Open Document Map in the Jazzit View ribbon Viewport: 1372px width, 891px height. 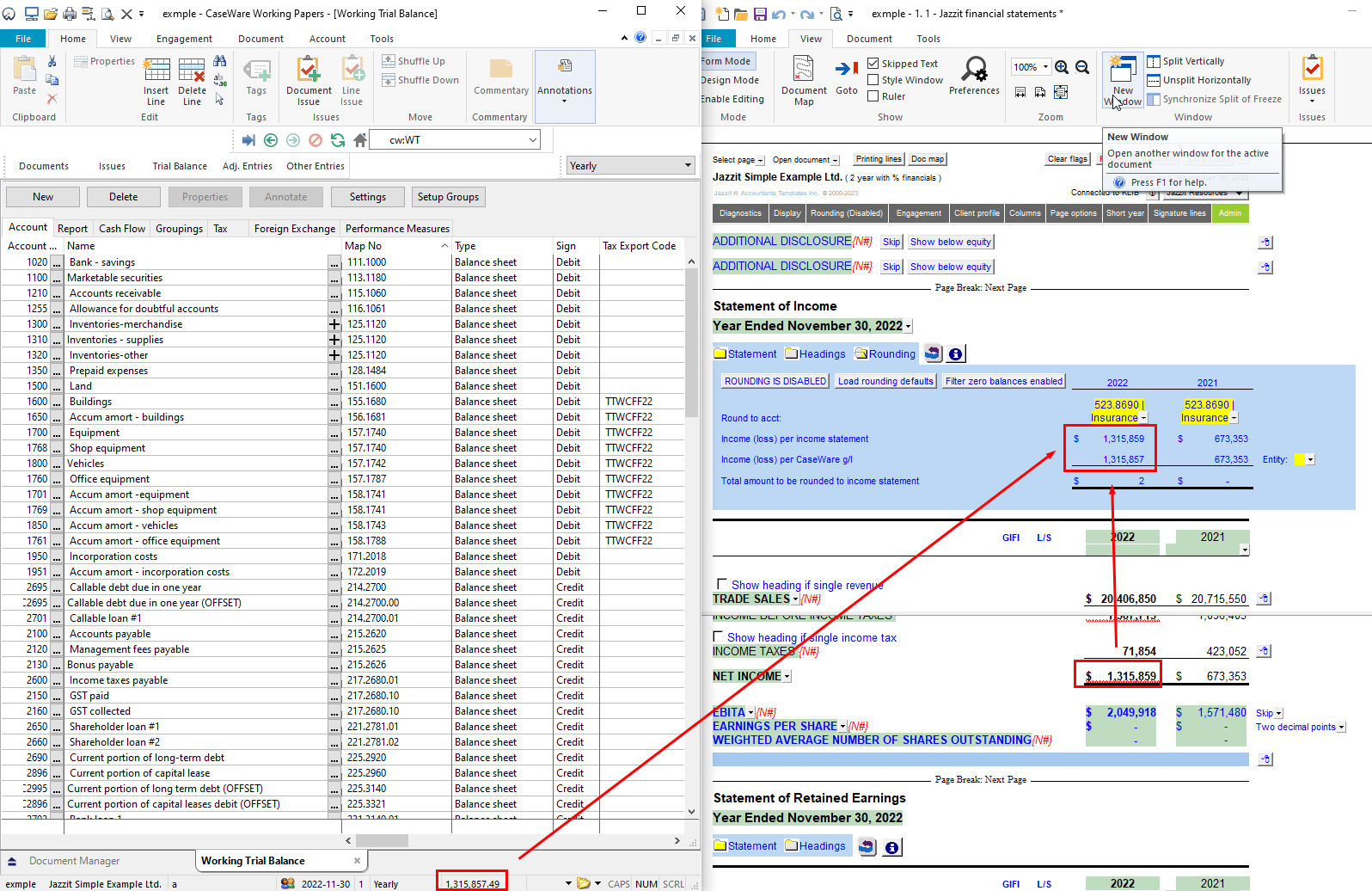coord(804,81)
